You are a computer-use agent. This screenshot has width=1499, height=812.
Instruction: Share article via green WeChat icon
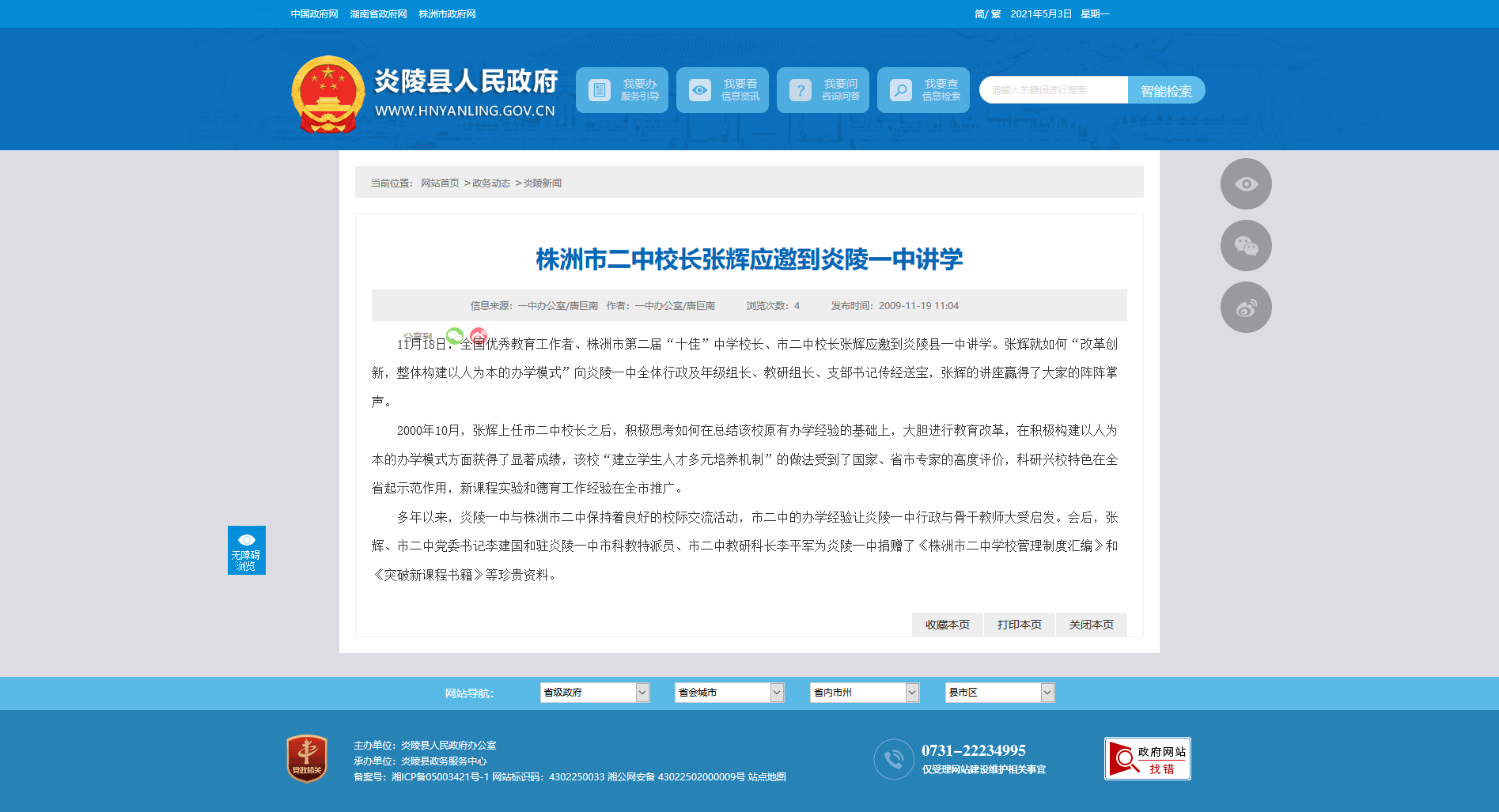point(455,335)
